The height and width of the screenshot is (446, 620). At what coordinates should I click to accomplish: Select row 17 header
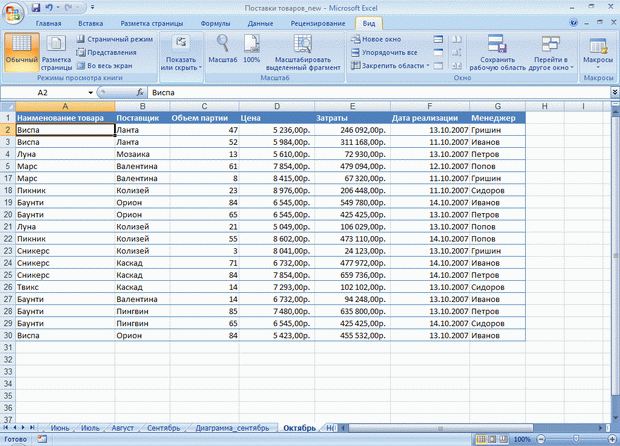coord(8,178)
